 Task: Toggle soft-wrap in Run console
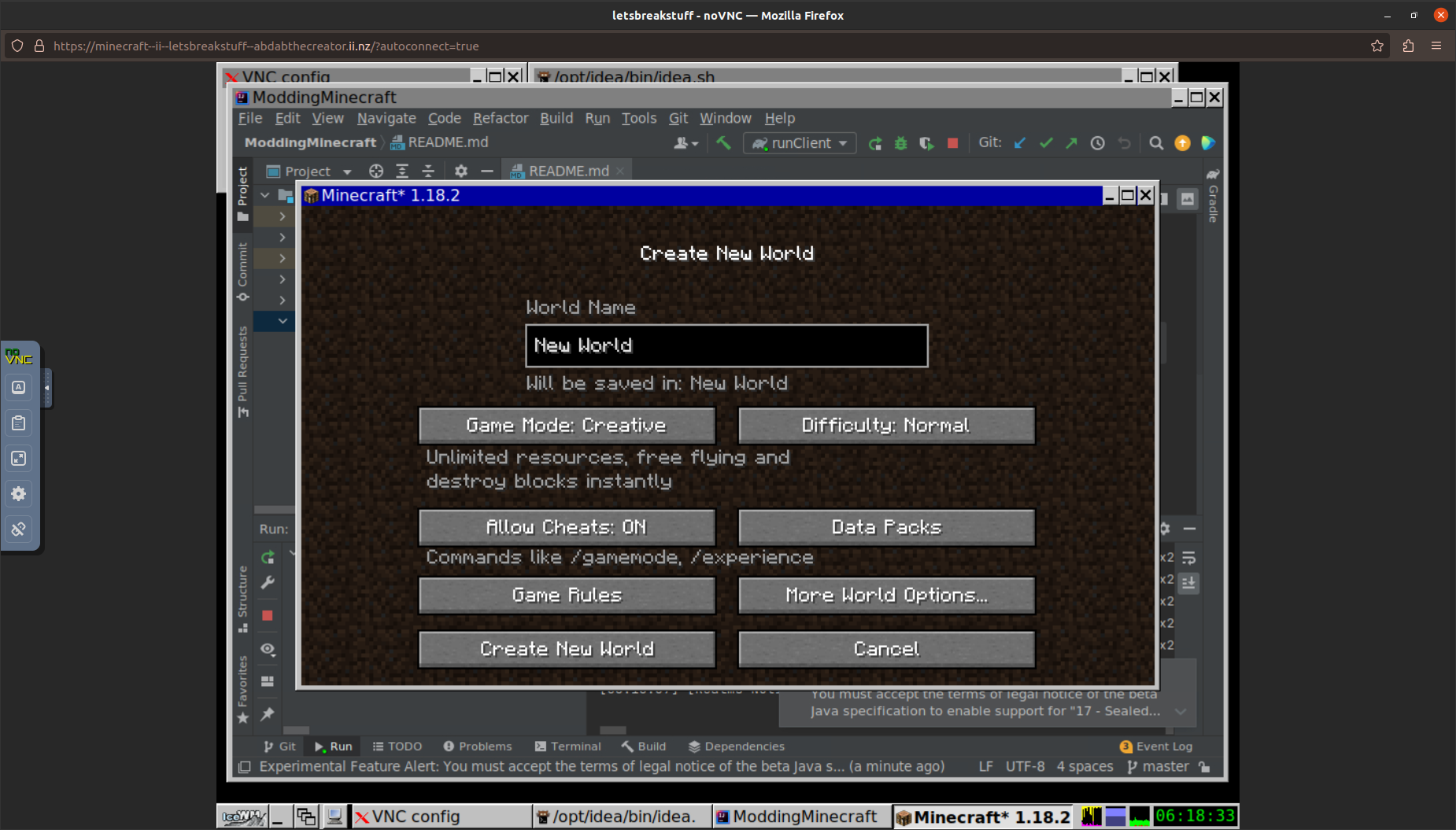[1188, 558]
